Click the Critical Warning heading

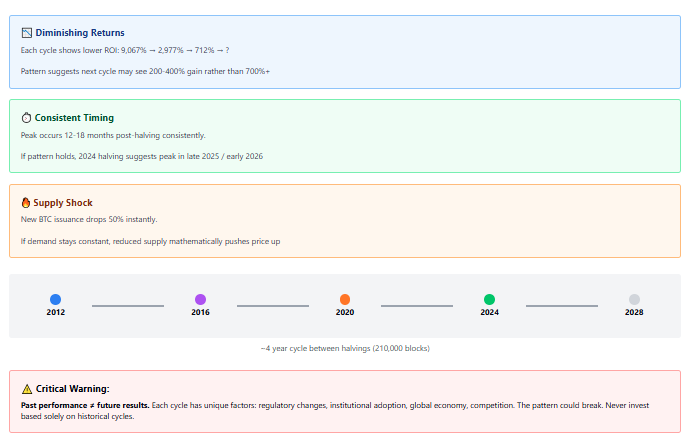[x=72, y=389]
